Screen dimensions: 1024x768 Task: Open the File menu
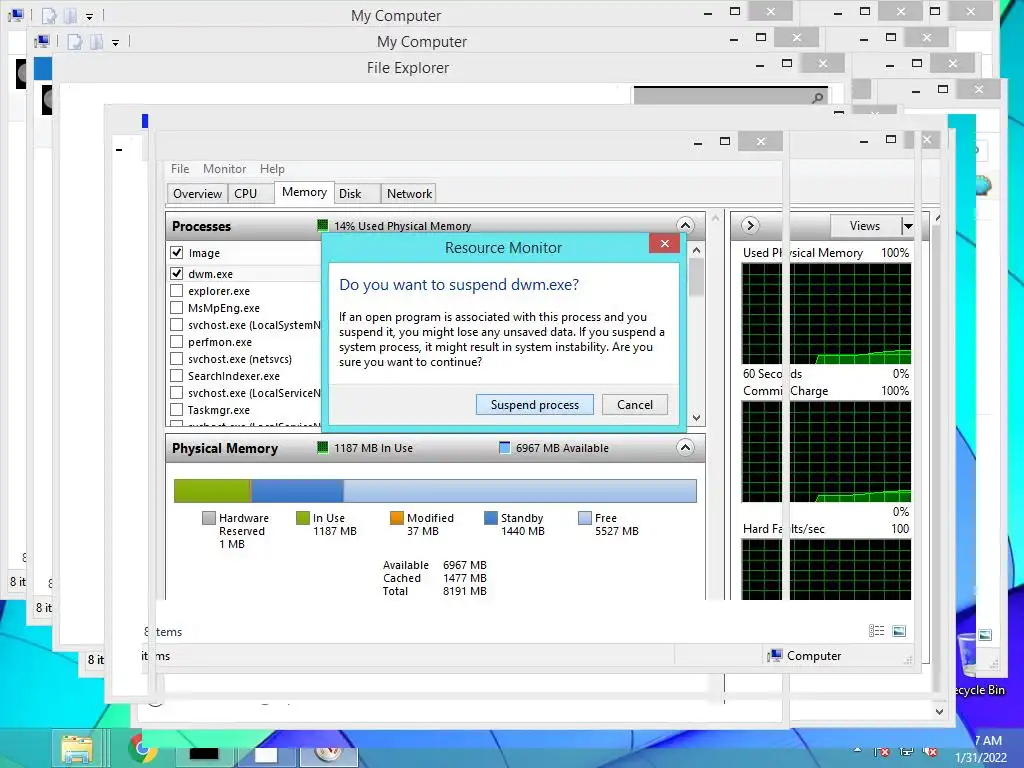tap(180, 168)
